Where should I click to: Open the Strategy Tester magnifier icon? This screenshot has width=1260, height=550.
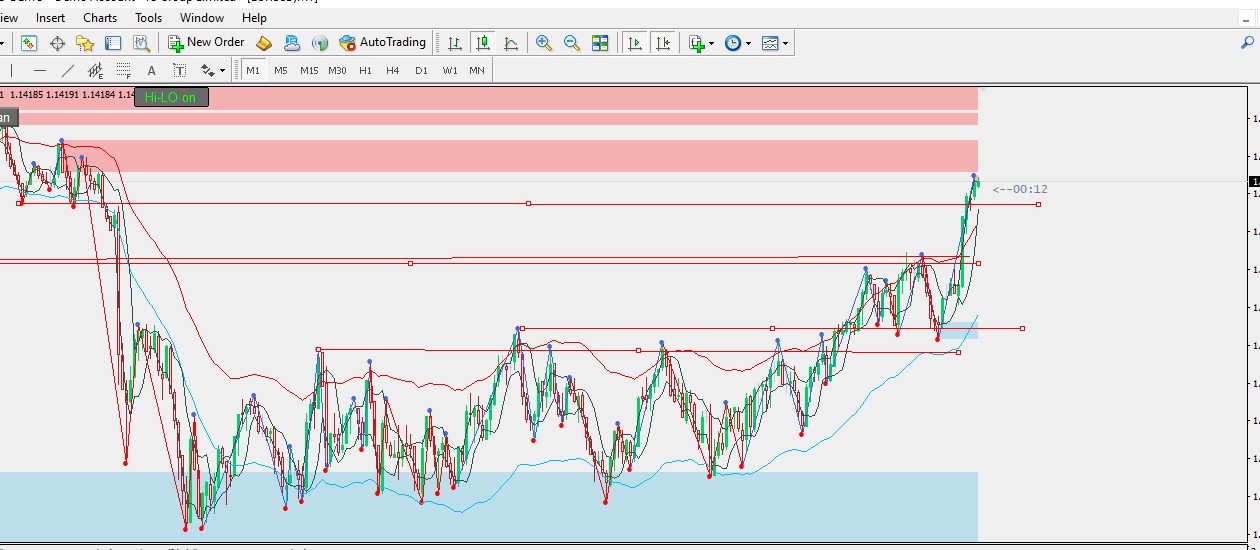141,43
